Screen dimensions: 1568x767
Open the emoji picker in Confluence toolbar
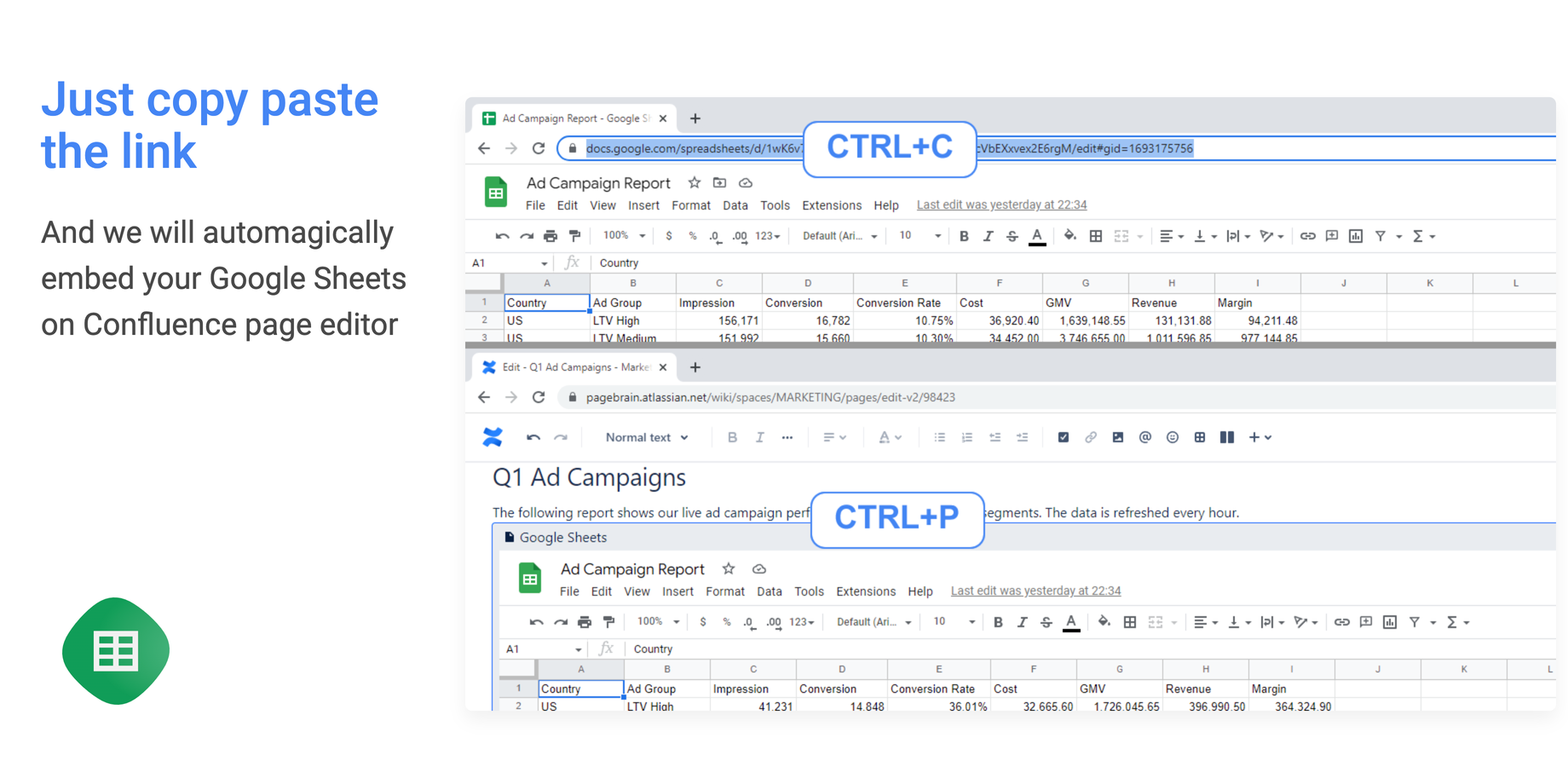coord(1173,437)
